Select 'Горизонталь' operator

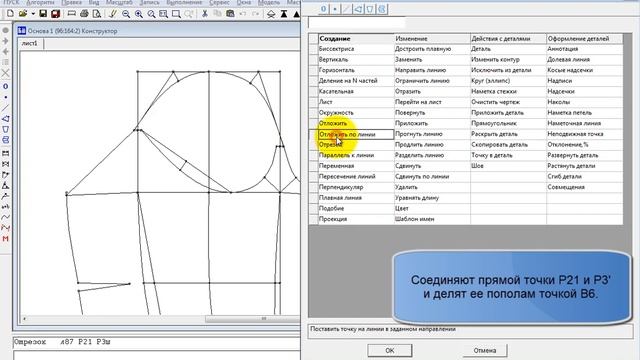click(x=356, y=70)
